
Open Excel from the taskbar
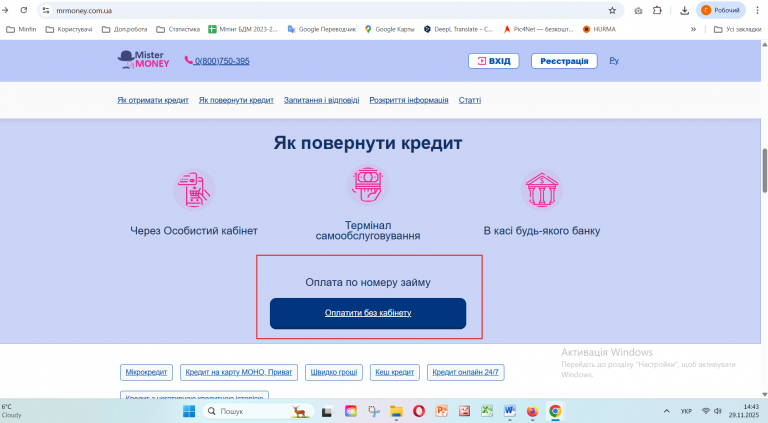click(487, 411)
